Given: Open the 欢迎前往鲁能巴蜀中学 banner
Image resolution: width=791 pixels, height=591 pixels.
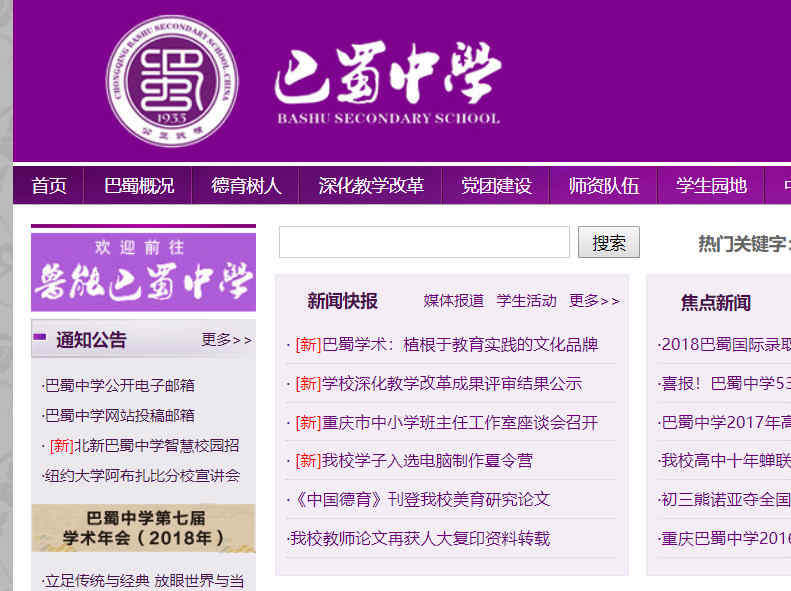Looking at the screenshot, I should click(143, 271).
